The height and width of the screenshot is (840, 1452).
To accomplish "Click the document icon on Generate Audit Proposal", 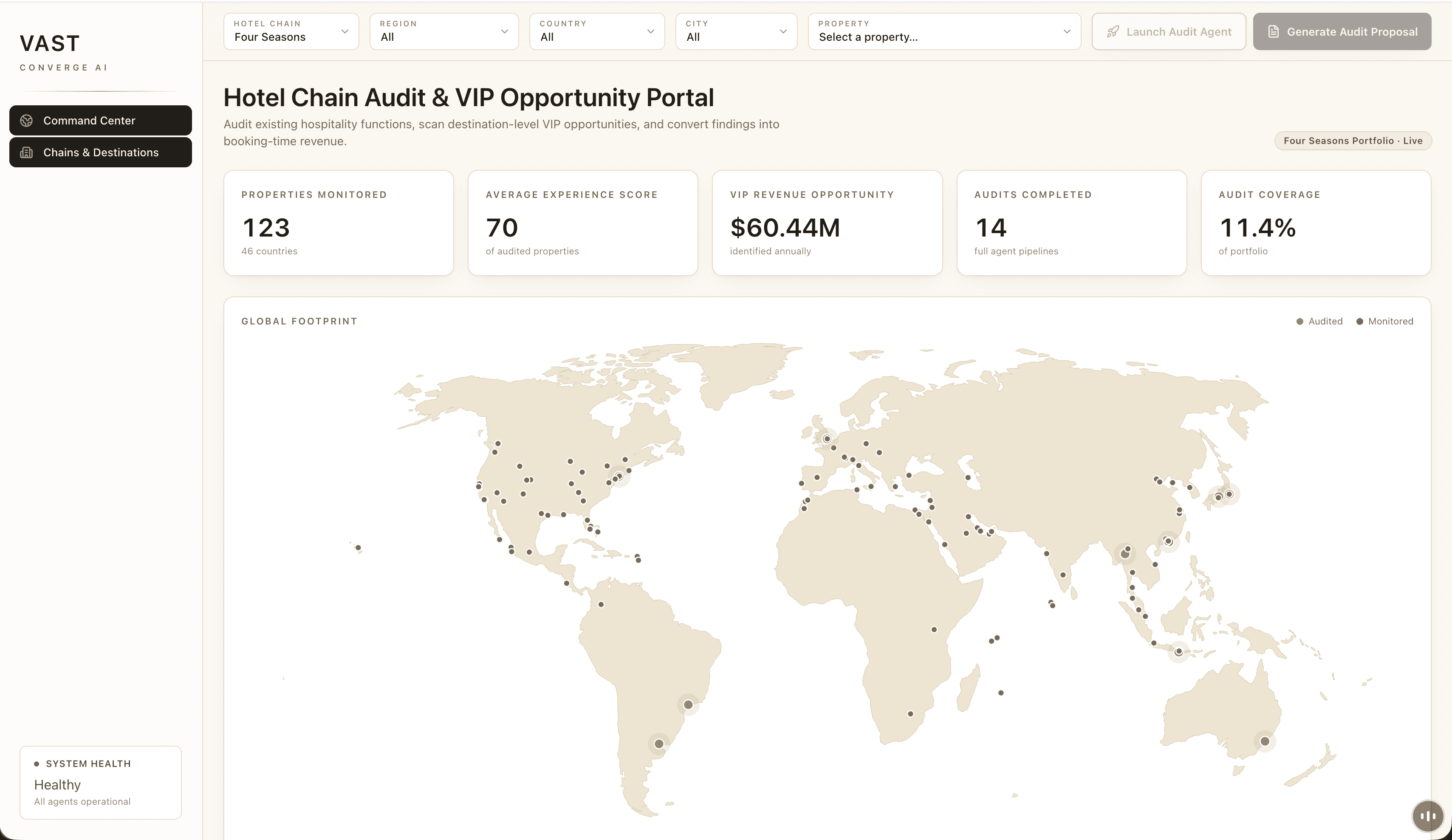I will [1274, 32].
